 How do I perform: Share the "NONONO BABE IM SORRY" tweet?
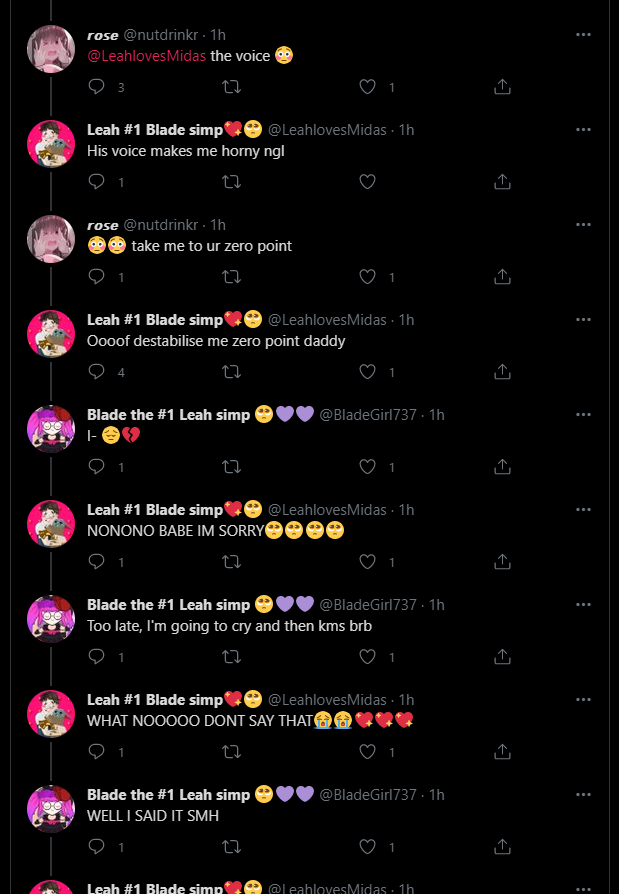point(503,562)
